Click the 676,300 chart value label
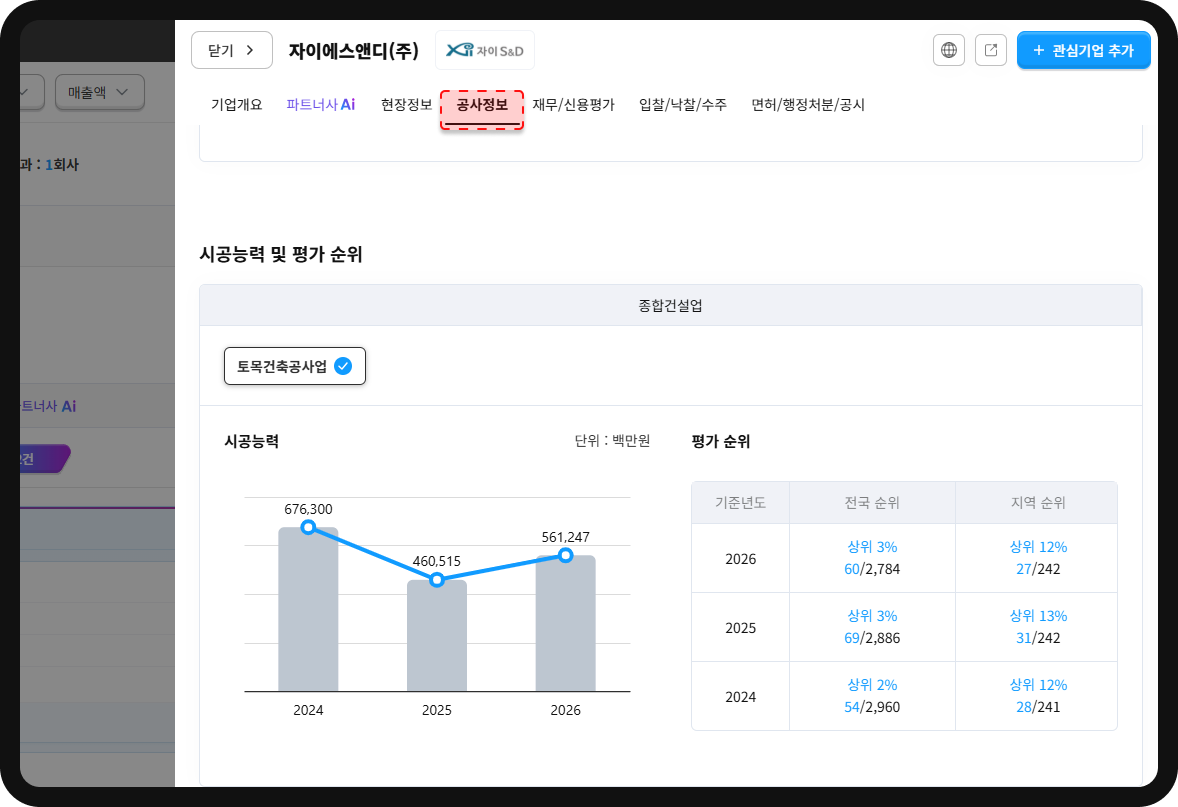The width and height of the screenshot is (1178, 807). pyautogui.click(x=308, y=509)
